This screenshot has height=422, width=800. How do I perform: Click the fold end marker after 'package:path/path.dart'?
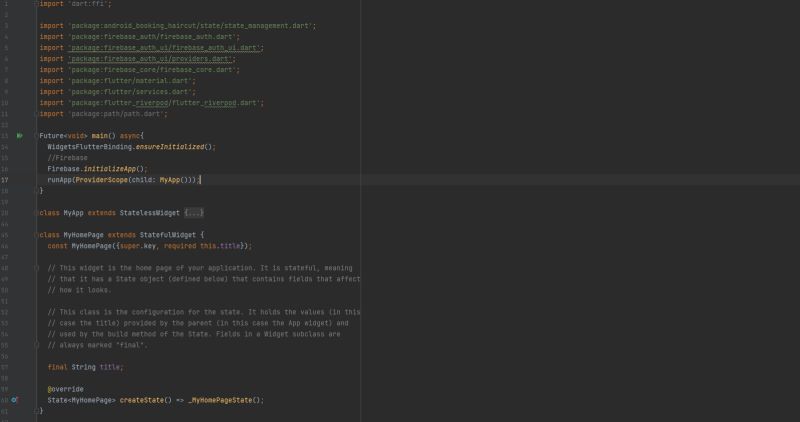click(x=36, y=114)
